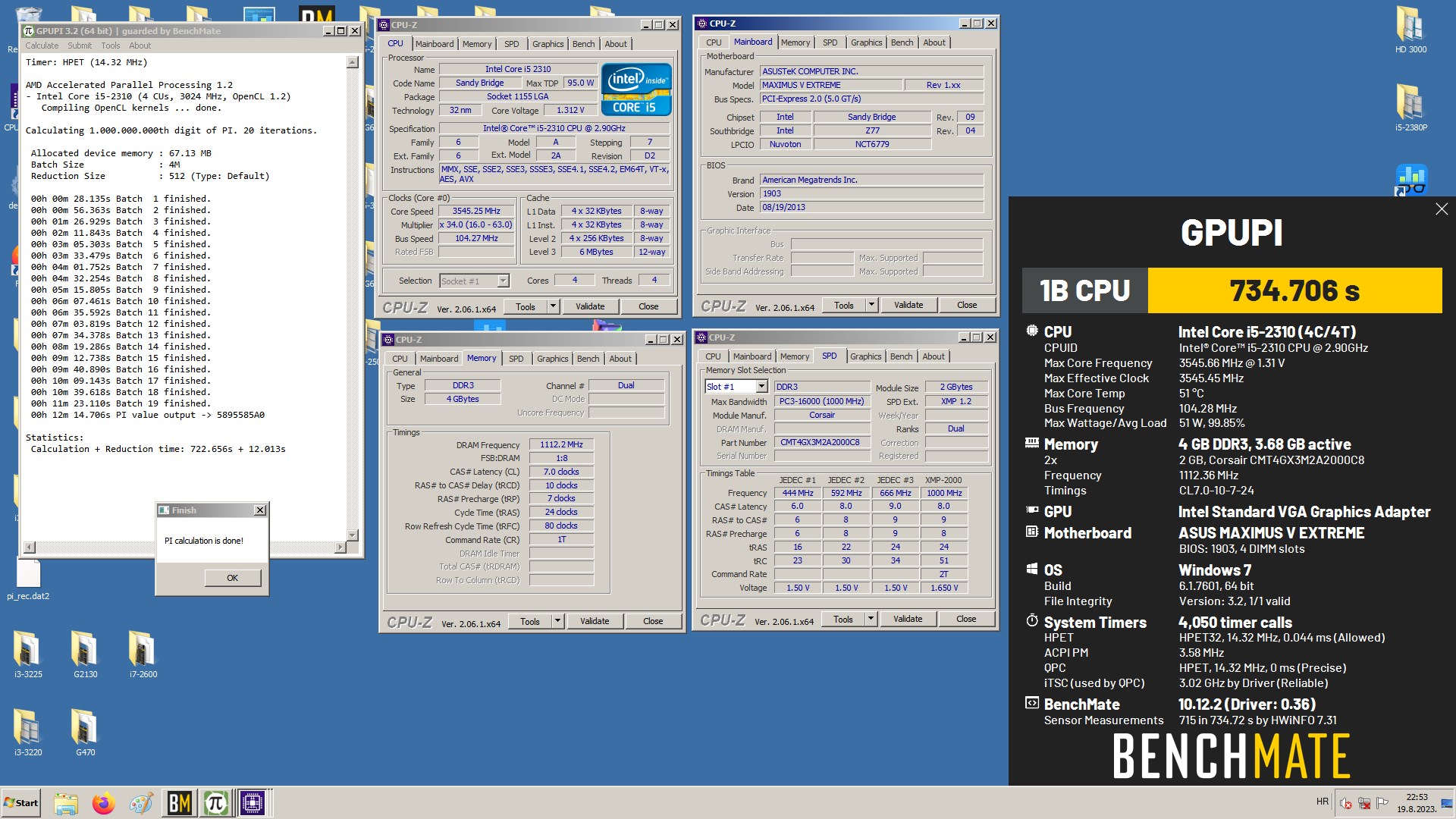
Task: Open the Submit menu in GPUPI
Action: pyautogui.click(x=80, y=45)
